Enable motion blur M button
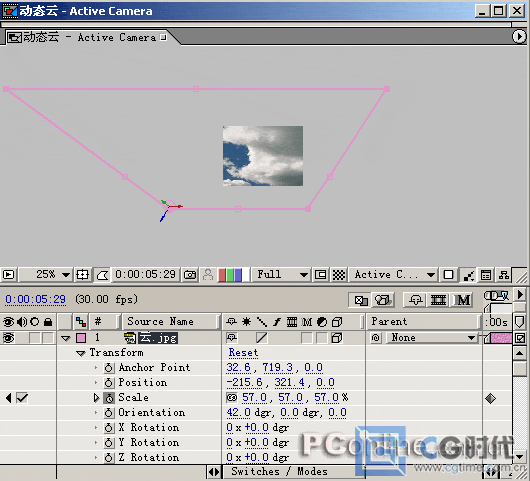The image size is (530, 481). [463, 300]
